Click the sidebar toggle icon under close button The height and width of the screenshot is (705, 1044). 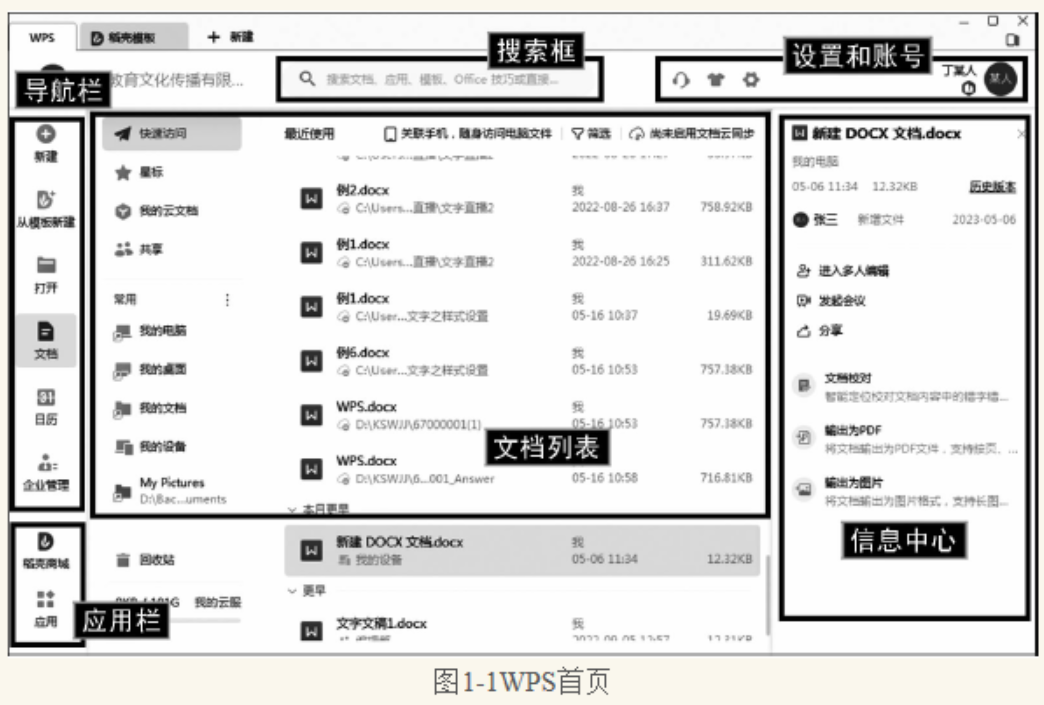tap(1013, 39)
